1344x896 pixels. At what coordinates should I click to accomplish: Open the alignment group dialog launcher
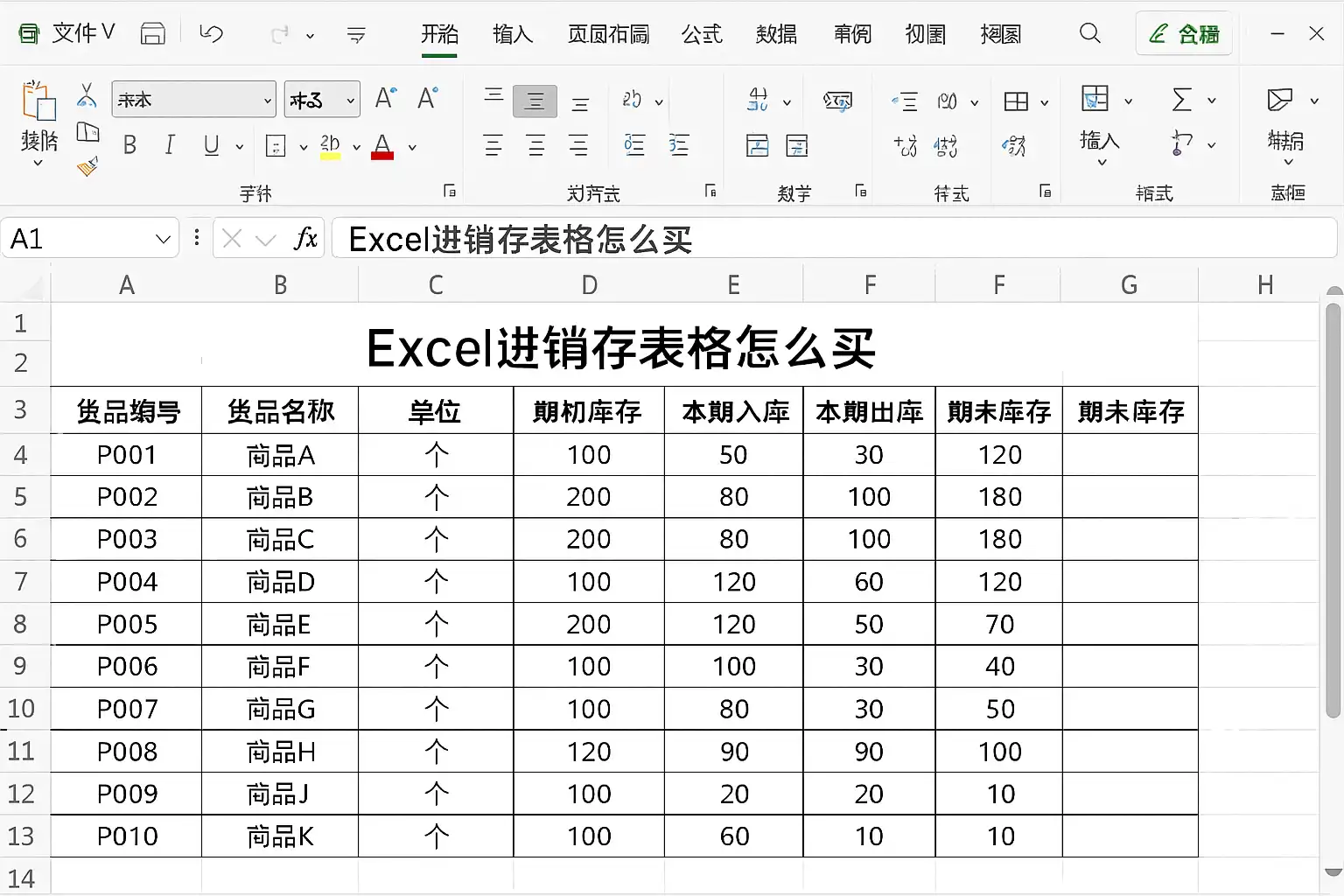(710, 191)
